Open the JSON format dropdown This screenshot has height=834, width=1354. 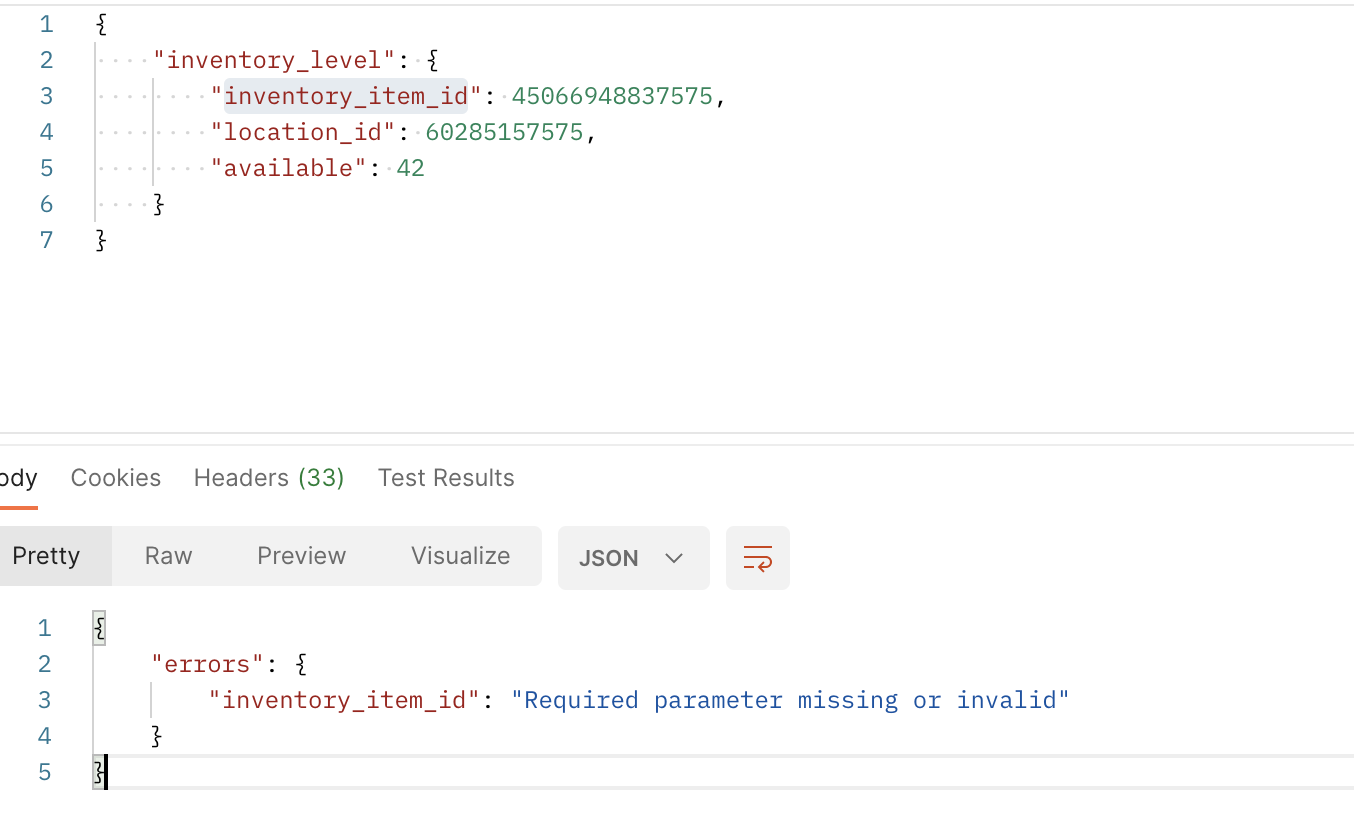[x=632, y=558]
